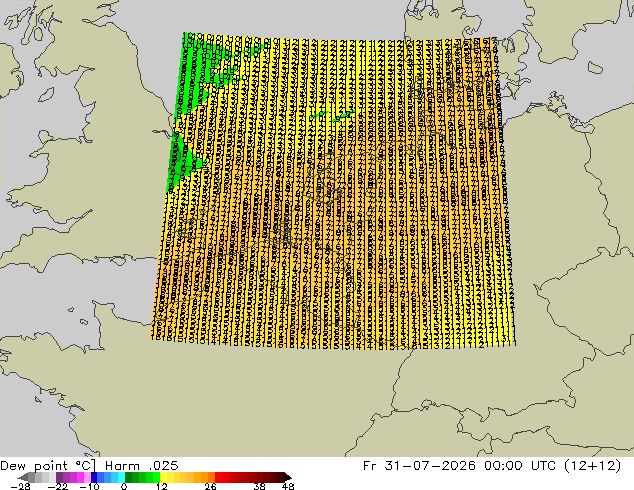Click the 'Fr 31-07-2026 00:00 UTC (12+12)' timestamp
634x490 pixels.
492,466
